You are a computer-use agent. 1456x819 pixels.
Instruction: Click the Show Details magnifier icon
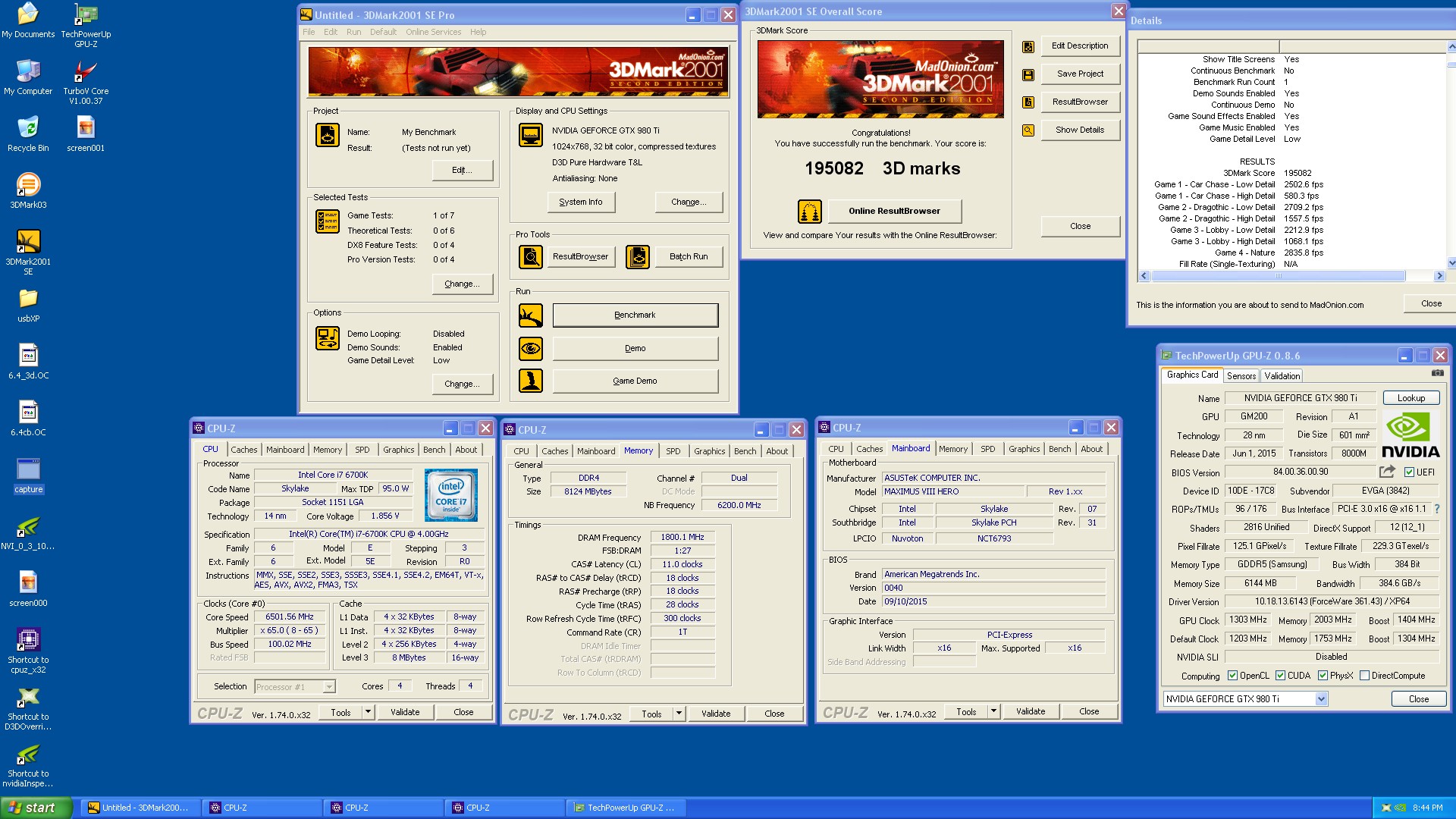1028,130
